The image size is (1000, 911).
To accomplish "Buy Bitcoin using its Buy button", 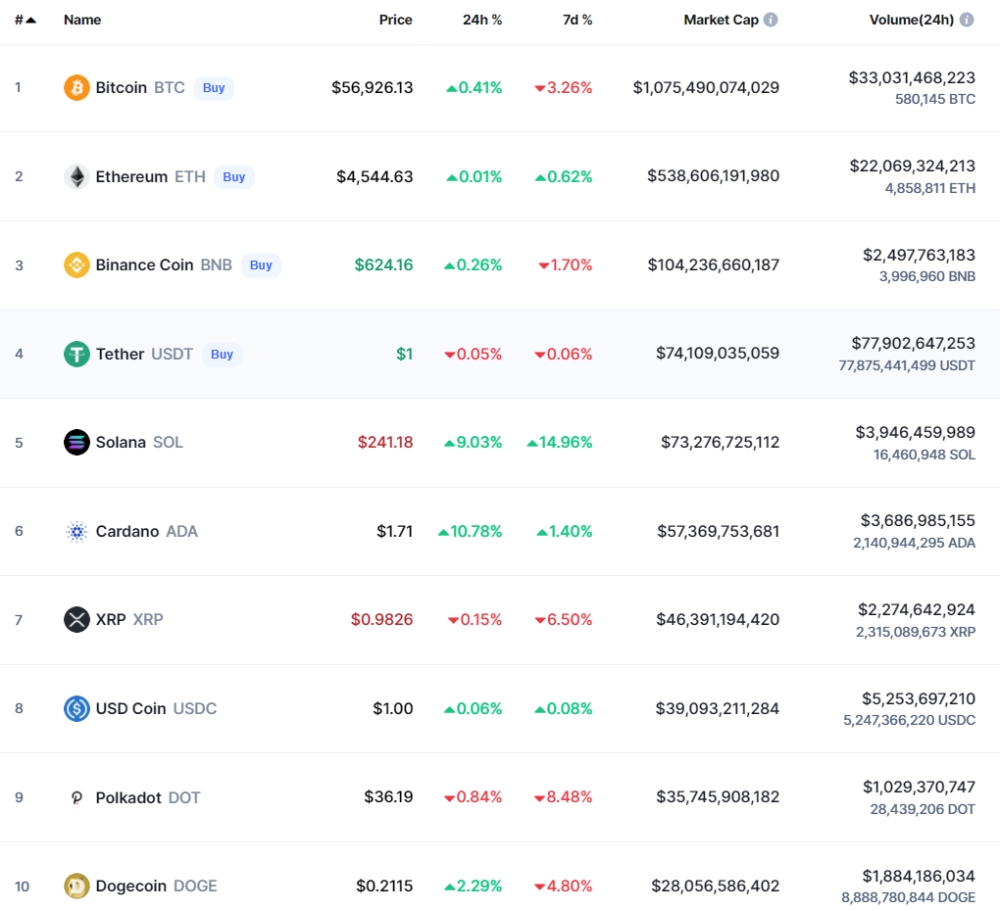I will point(214,87).
